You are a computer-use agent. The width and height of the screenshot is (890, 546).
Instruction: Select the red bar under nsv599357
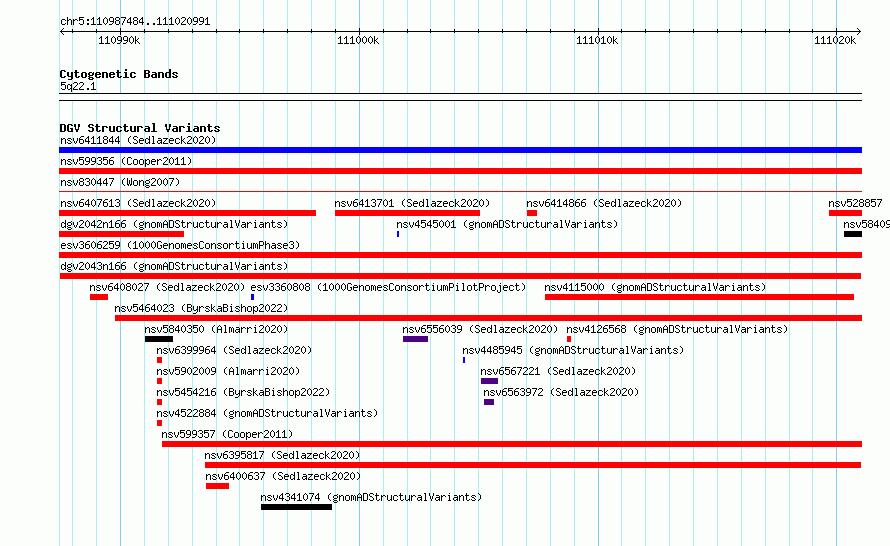click(x=512, y=444)
